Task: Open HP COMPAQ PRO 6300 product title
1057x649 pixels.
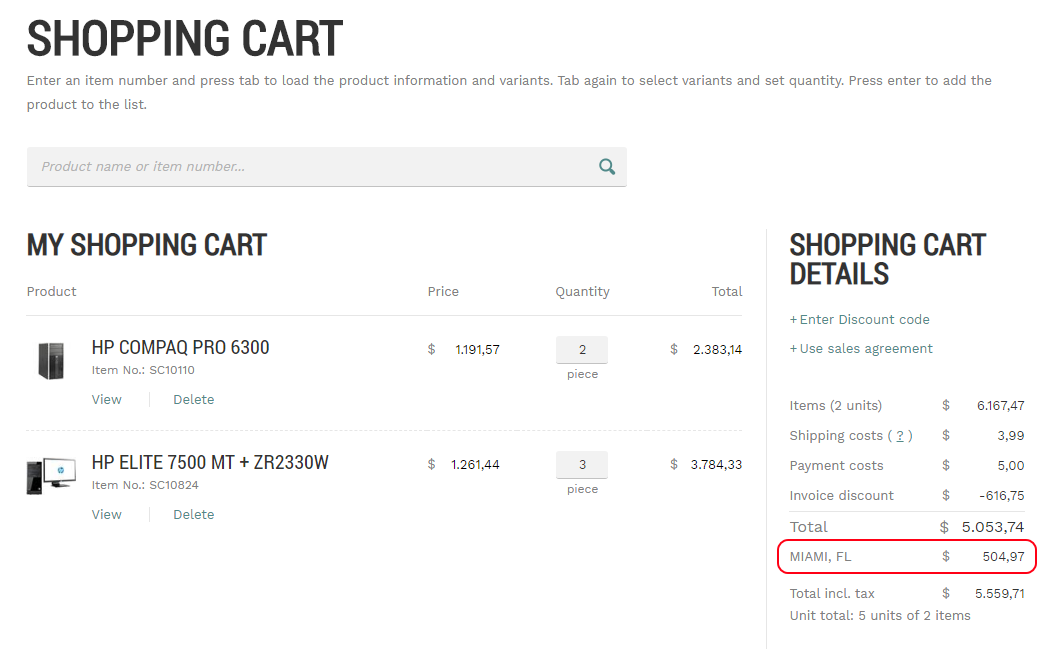Action: point(180,348)
